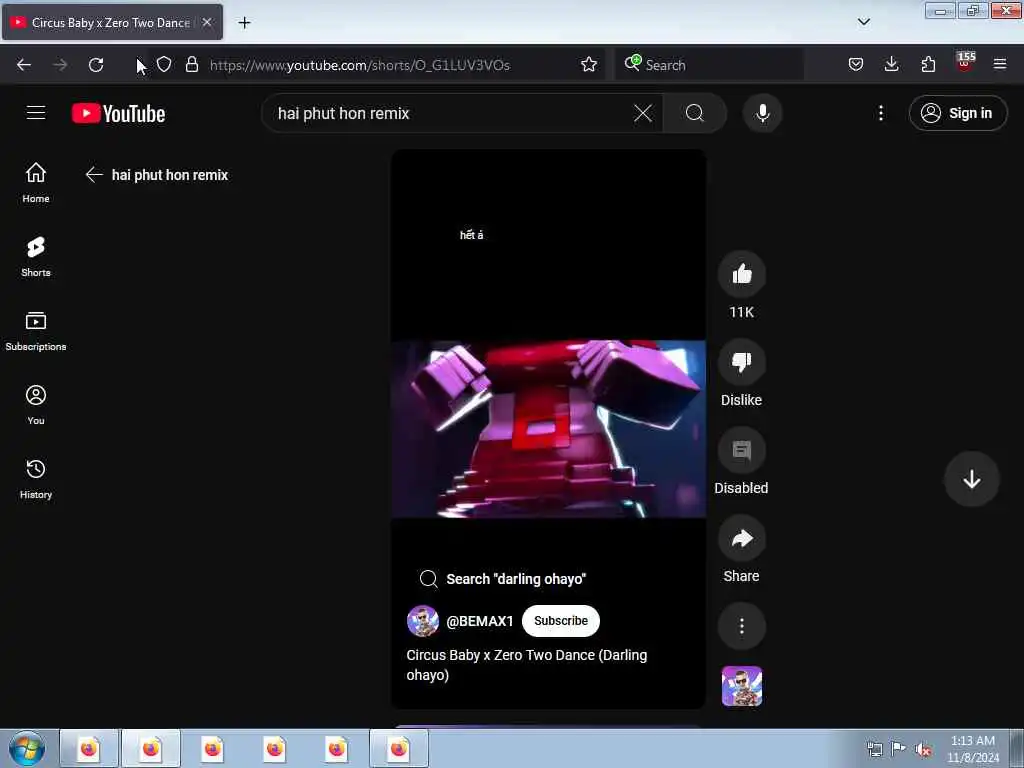Clear the search text with the X icon
This screenshot has height=768, width=1024.
643,114
